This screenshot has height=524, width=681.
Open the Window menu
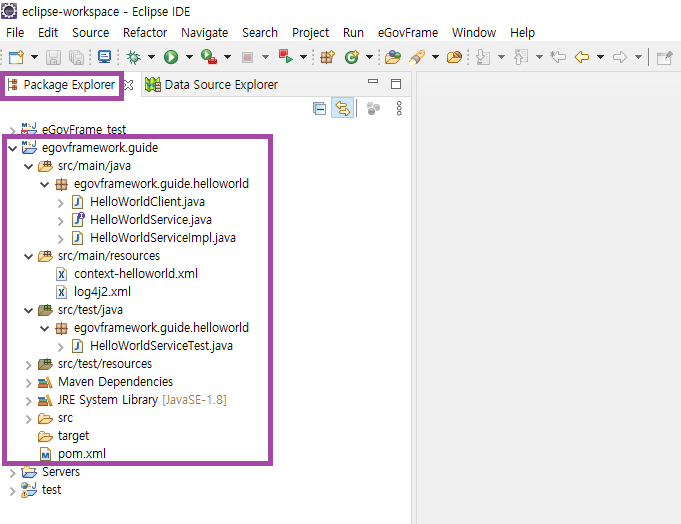[474, 33]
